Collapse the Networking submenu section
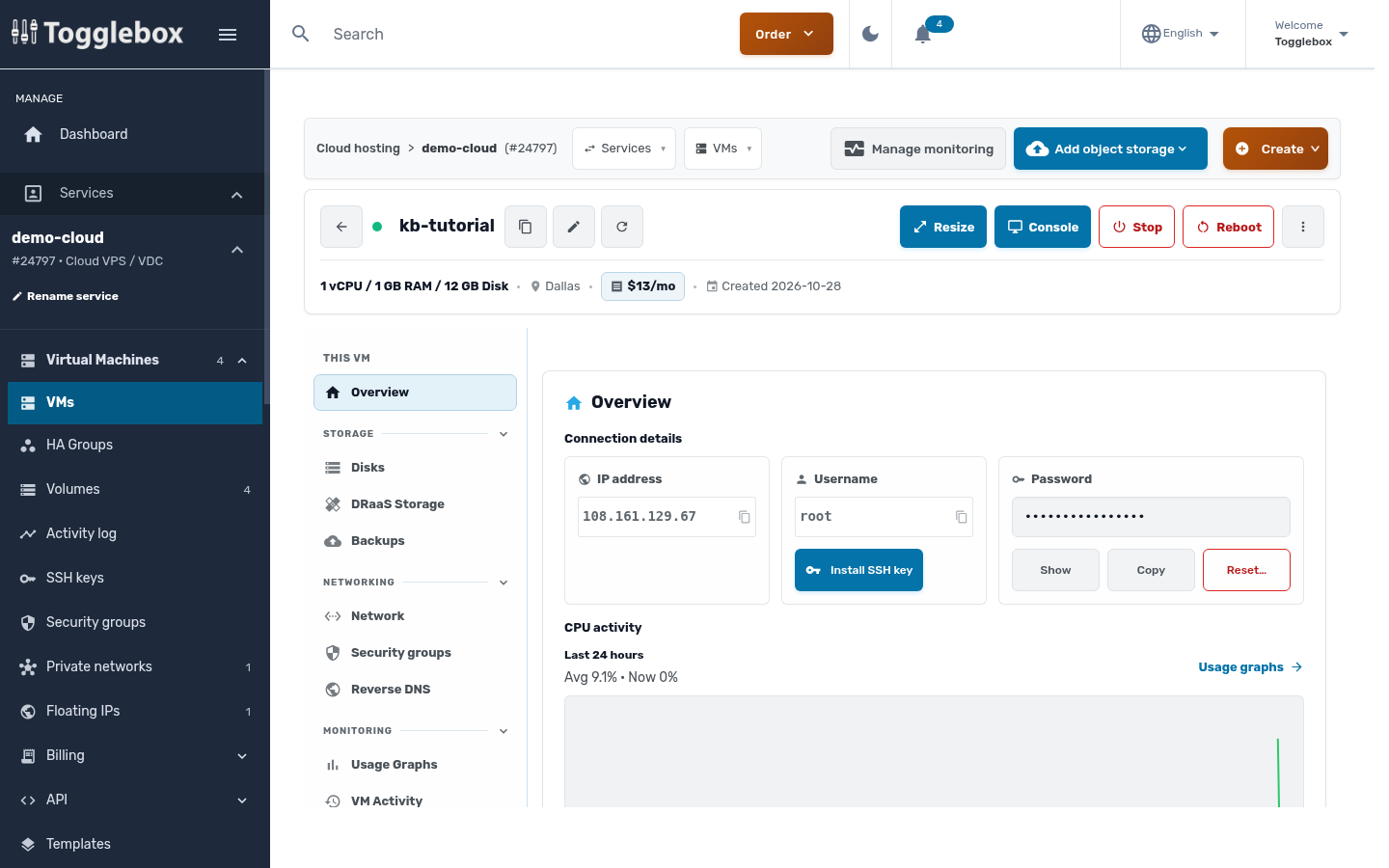This screenshot has width=1389, height=868. [504, 583]
